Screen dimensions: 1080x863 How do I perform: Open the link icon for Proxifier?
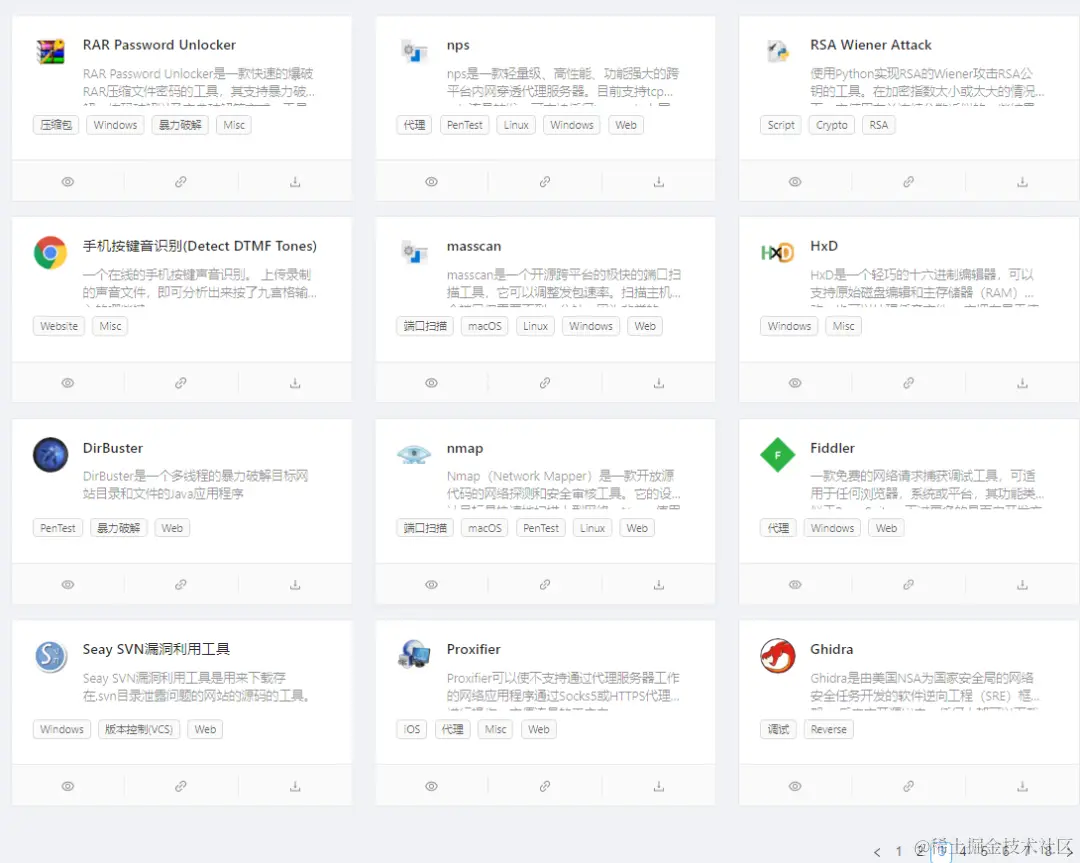545,786
